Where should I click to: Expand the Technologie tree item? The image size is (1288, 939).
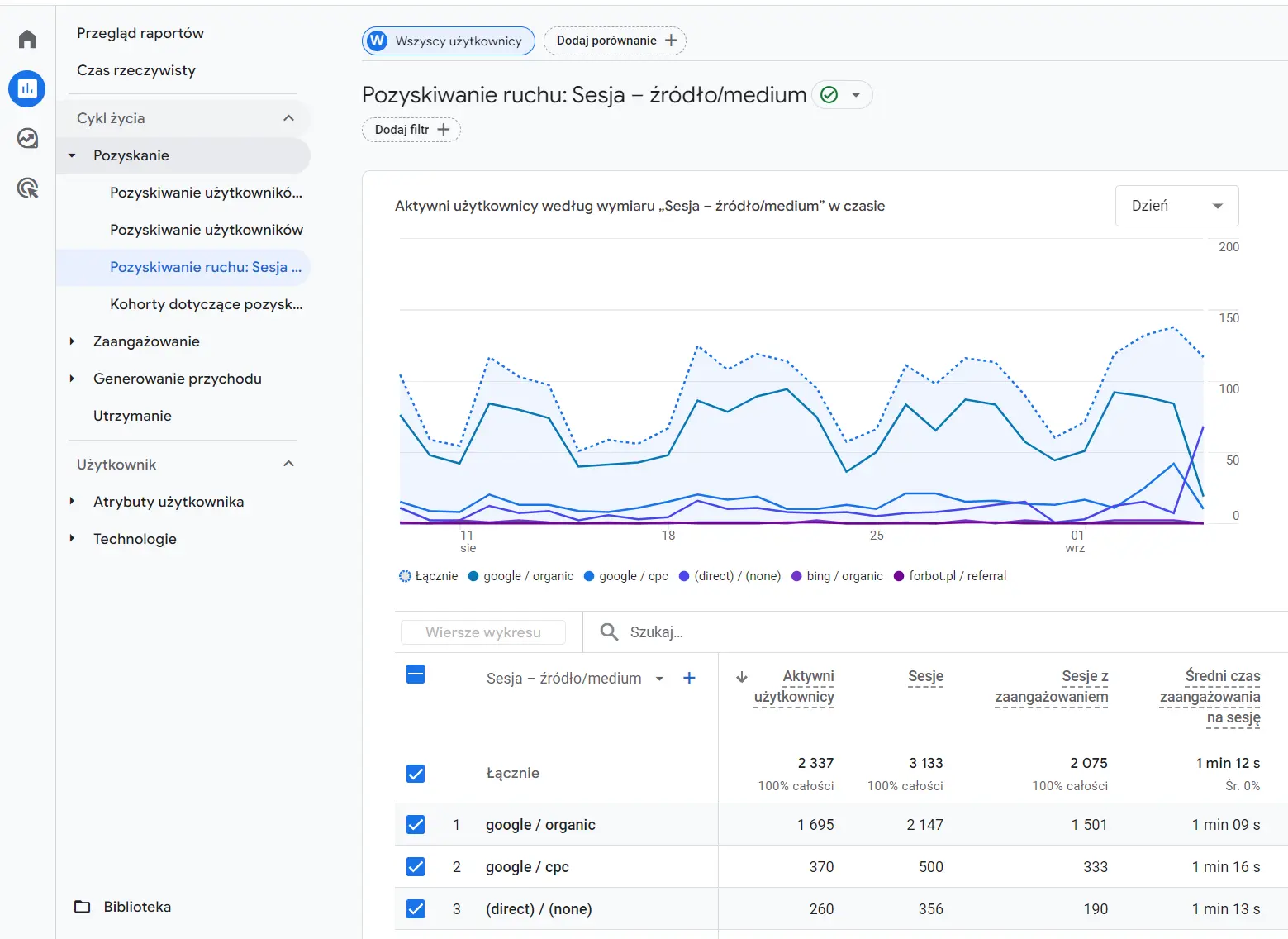coord(72,539)
